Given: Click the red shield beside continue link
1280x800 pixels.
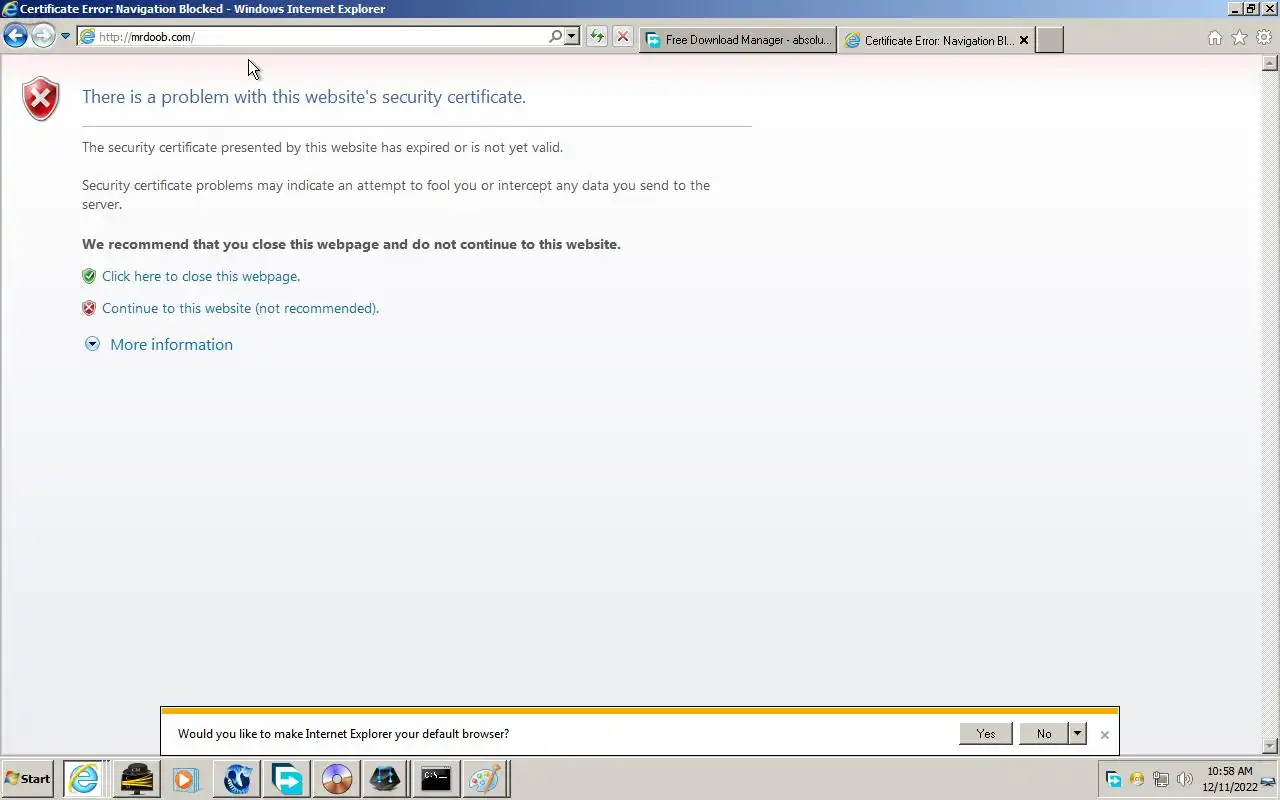Looking at the screenshot, I should [x=89, y=308].
